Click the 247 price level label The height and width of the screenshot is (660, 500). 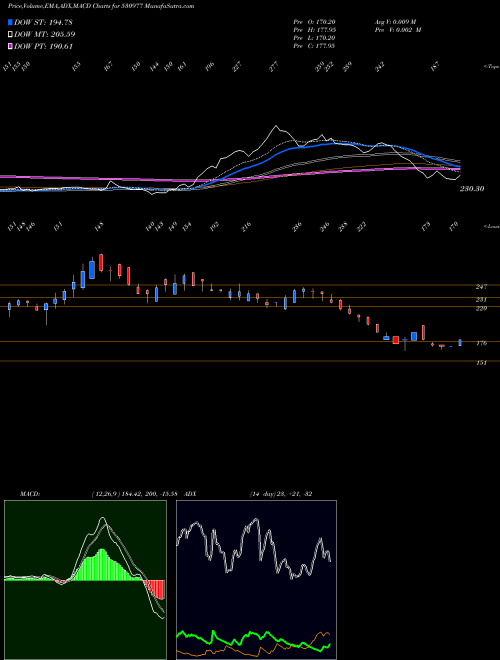tap(481, 287)
